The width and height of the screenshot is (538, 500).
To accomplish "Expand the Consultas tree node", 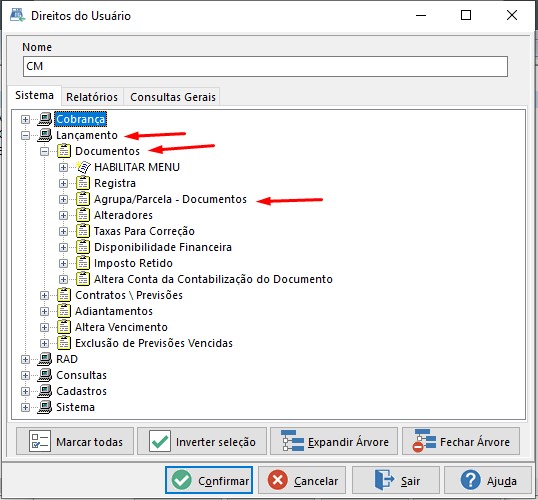I will pyautogui.click(x=25, y=376).
